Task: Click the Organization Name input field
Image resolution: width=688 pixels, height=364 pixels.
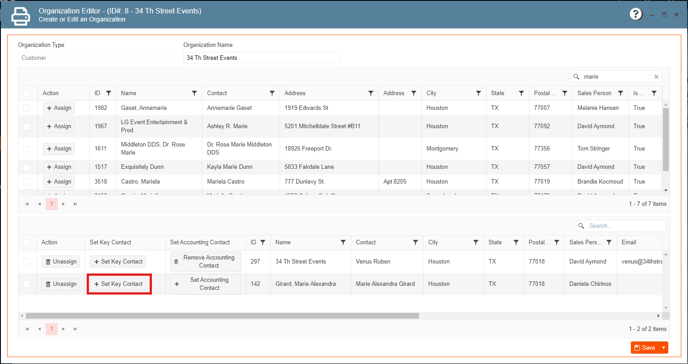Action: 261,58
